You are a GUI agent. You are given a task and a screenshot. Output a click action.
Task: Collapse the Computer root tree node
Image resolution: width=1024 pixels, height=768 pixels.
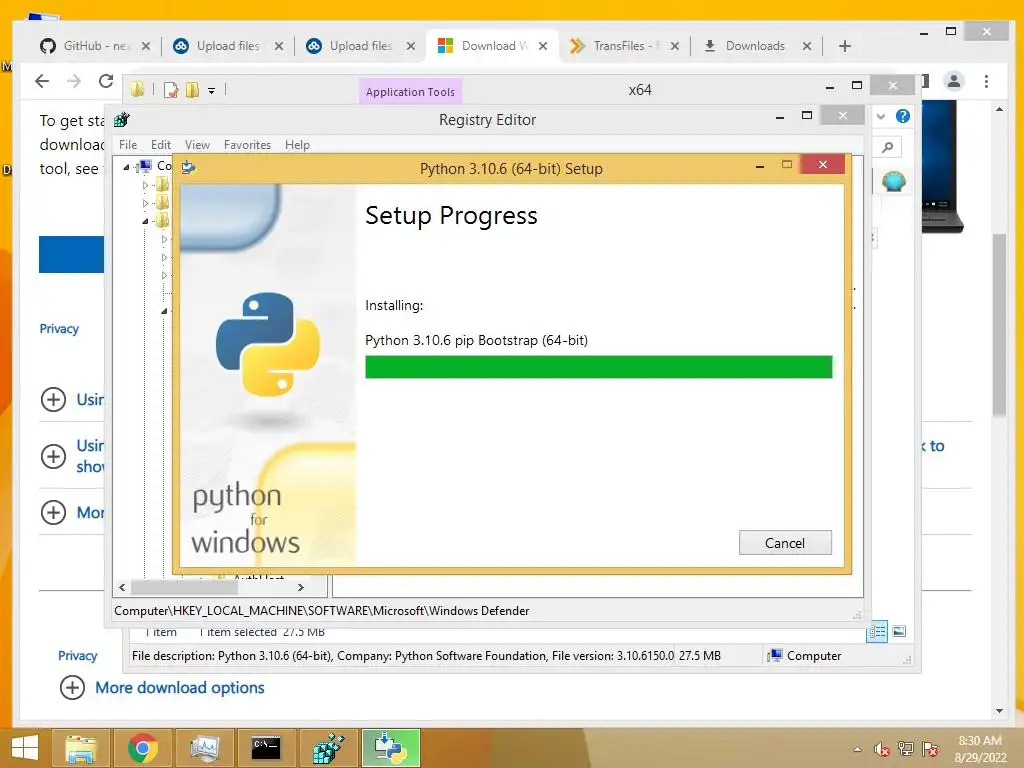(x=126, y=167)
